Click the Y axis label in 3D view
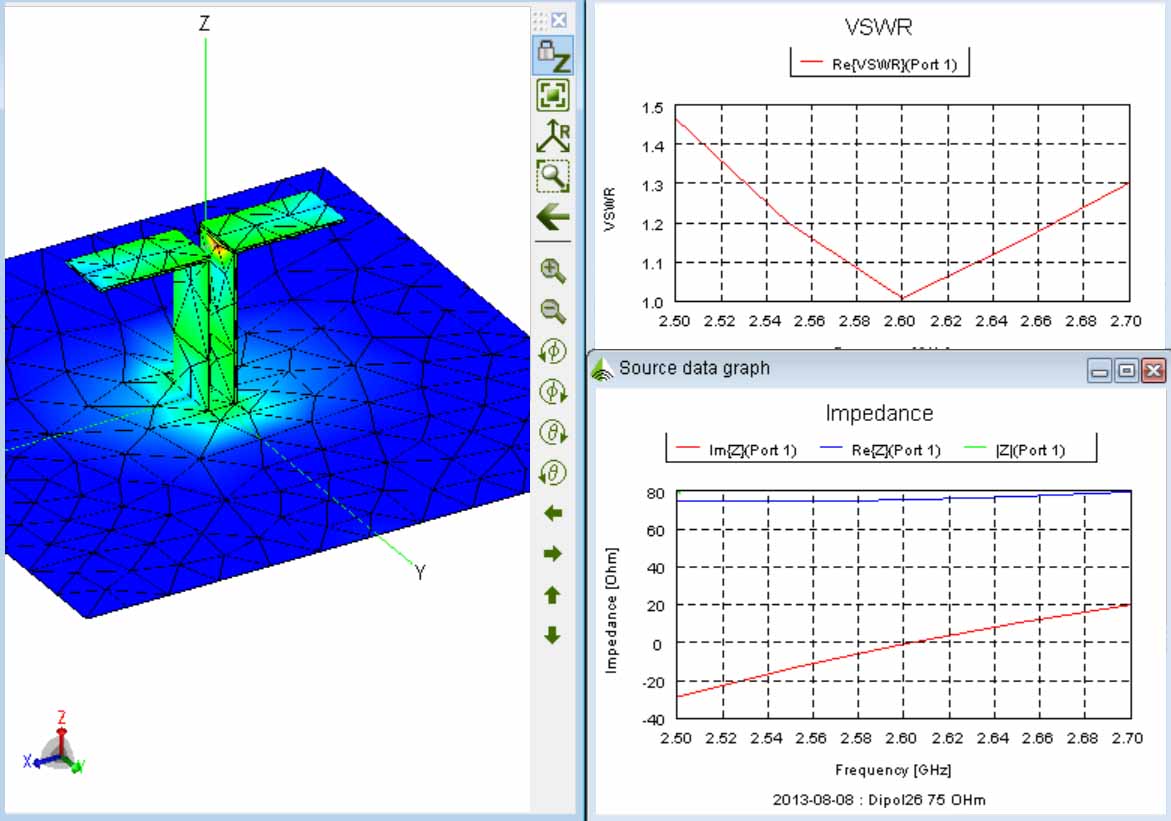 420,572
